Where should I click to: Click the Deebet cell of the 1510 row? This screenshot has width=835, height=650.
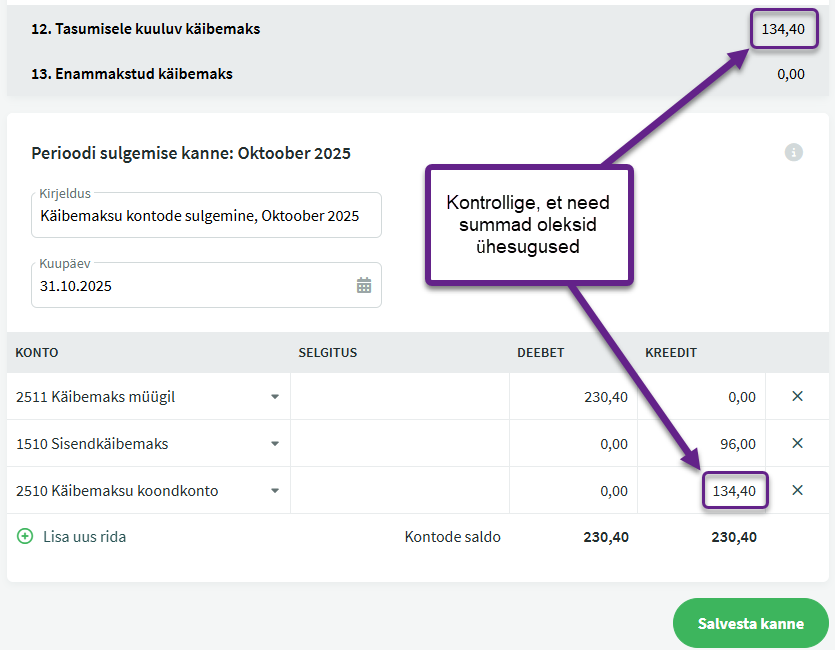[574, 444]
